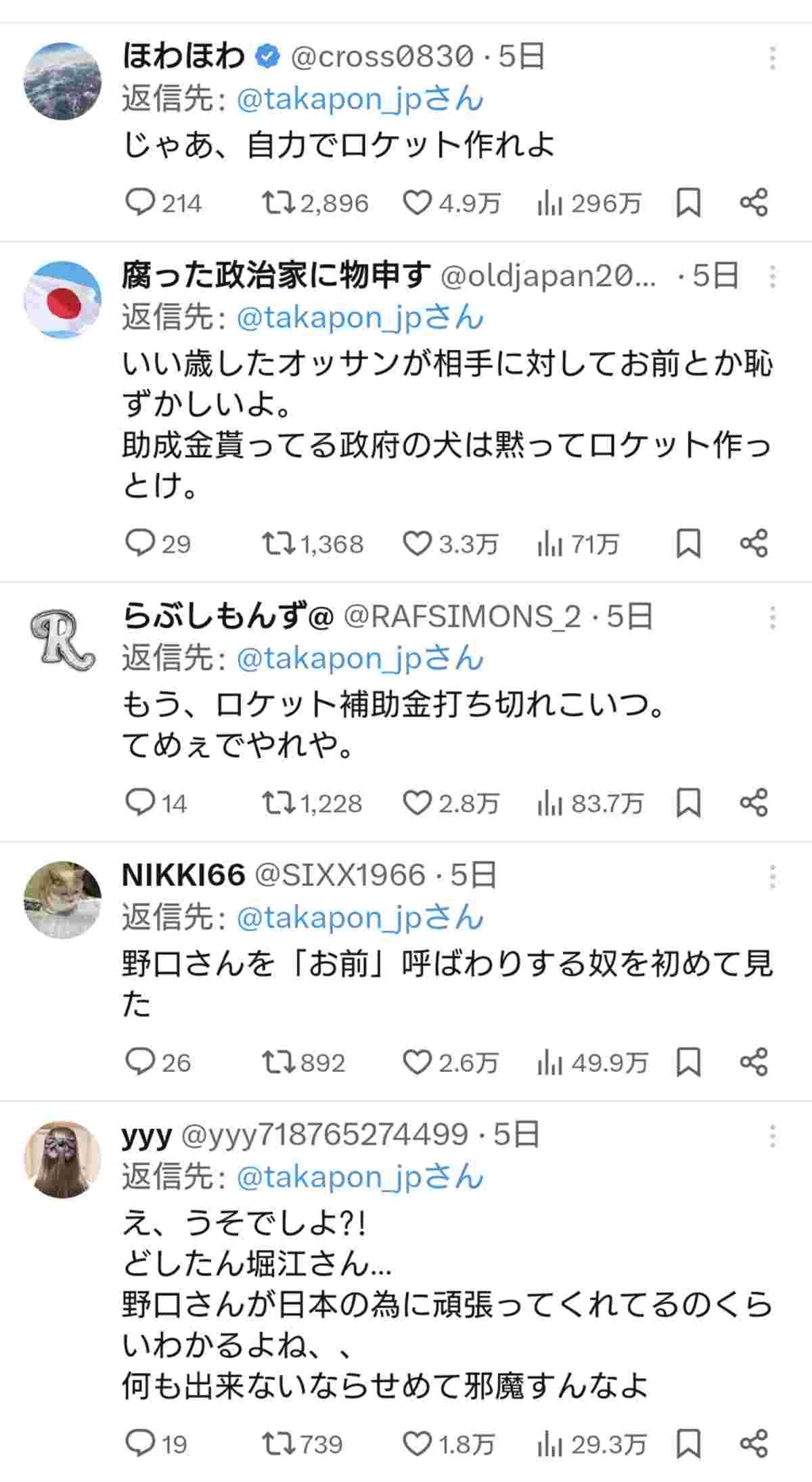Image resolution: width=812 pixels, height=1482 pixels.
Task: Open @takapon_jp link in ほわほわ's reply
Action: pos(360,99)
